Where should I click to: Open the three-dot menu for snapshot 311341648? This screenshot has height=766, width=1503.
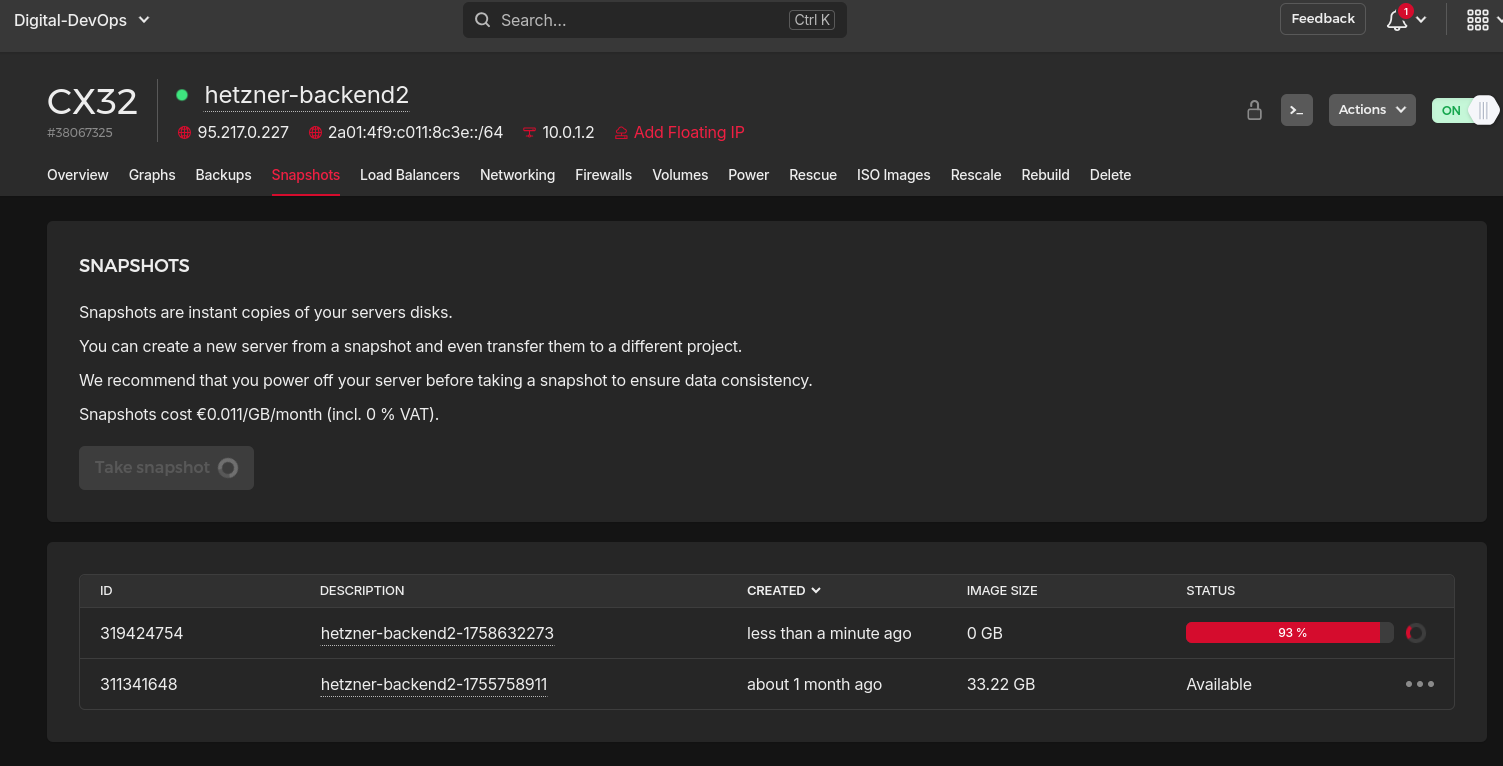[x=1420, y=684]
